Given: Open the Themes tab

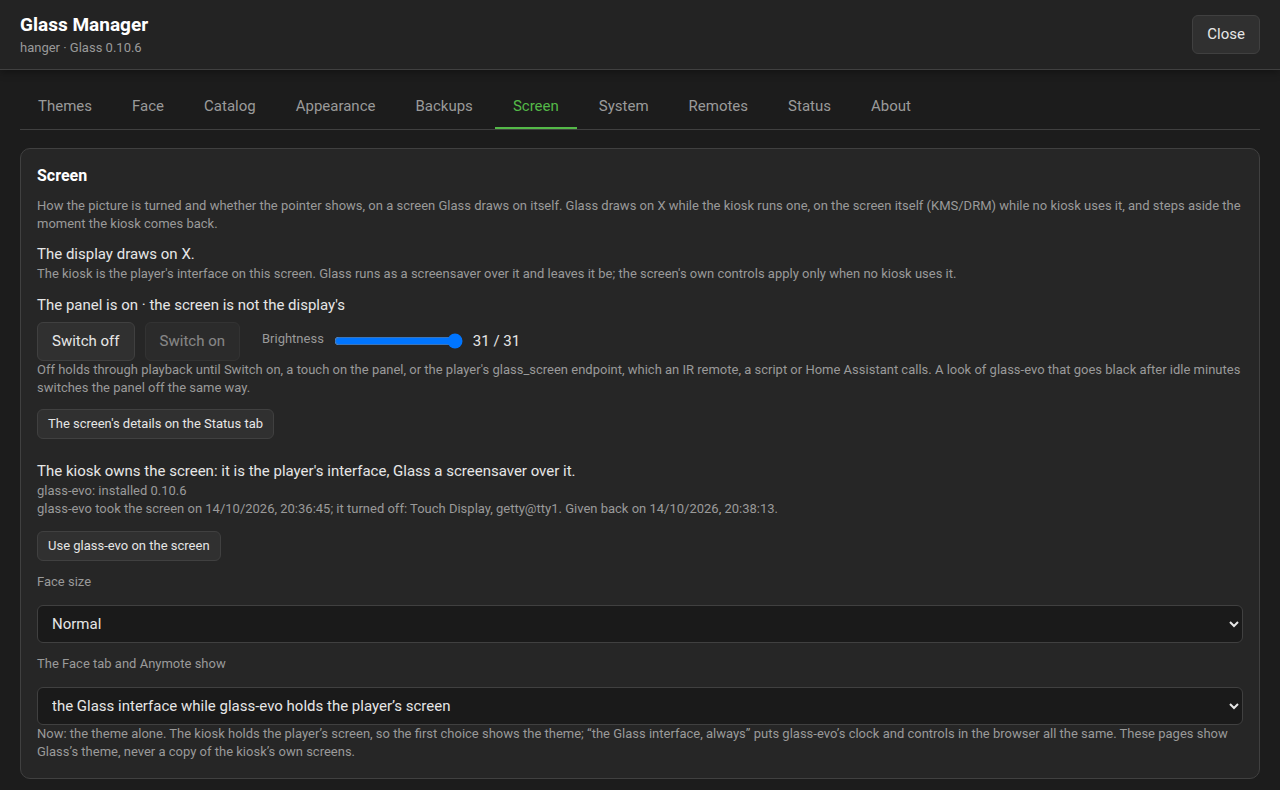Looking at the screenshot, I should coord(65,106).
